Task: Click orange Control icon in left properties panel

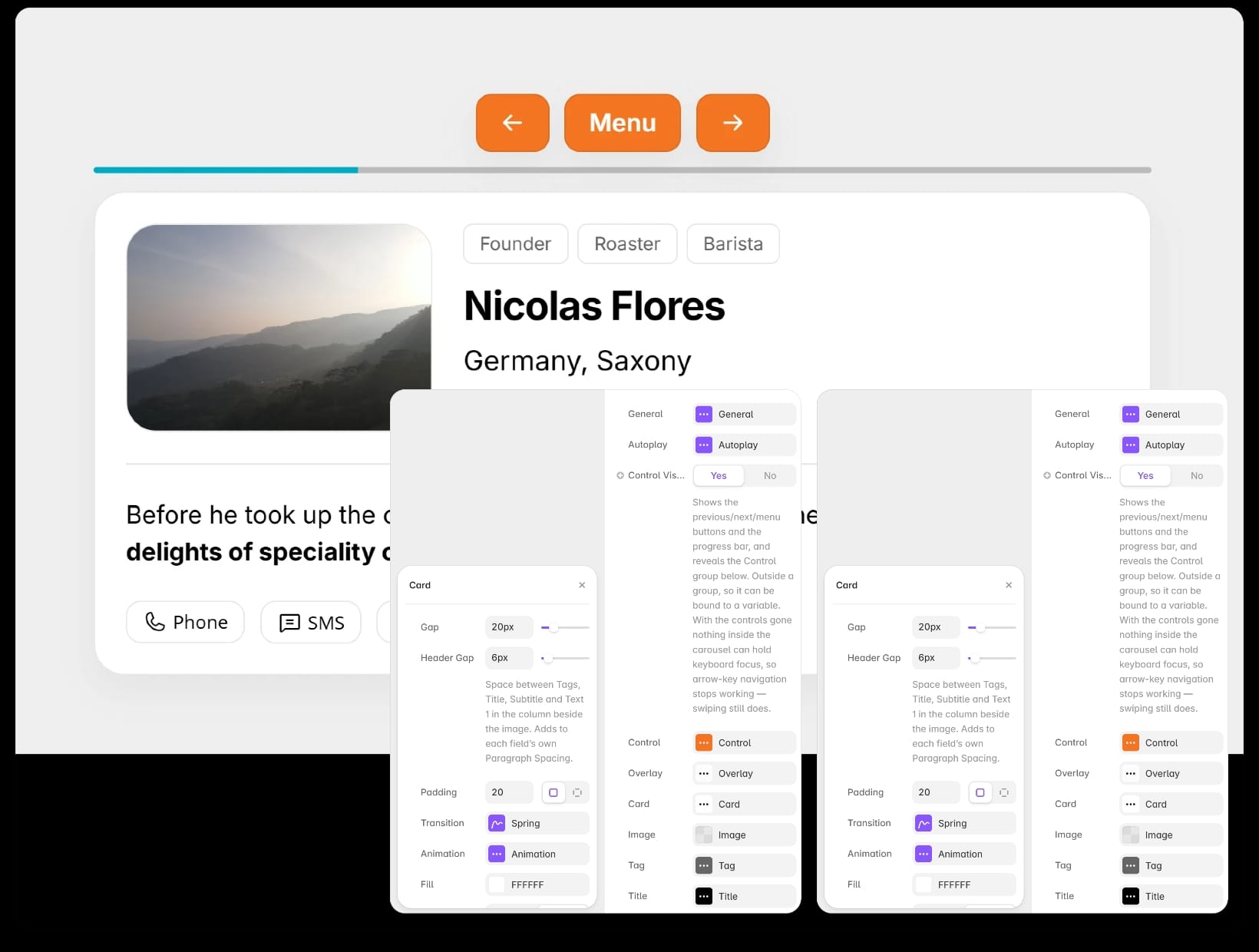Action: point(703,742)
